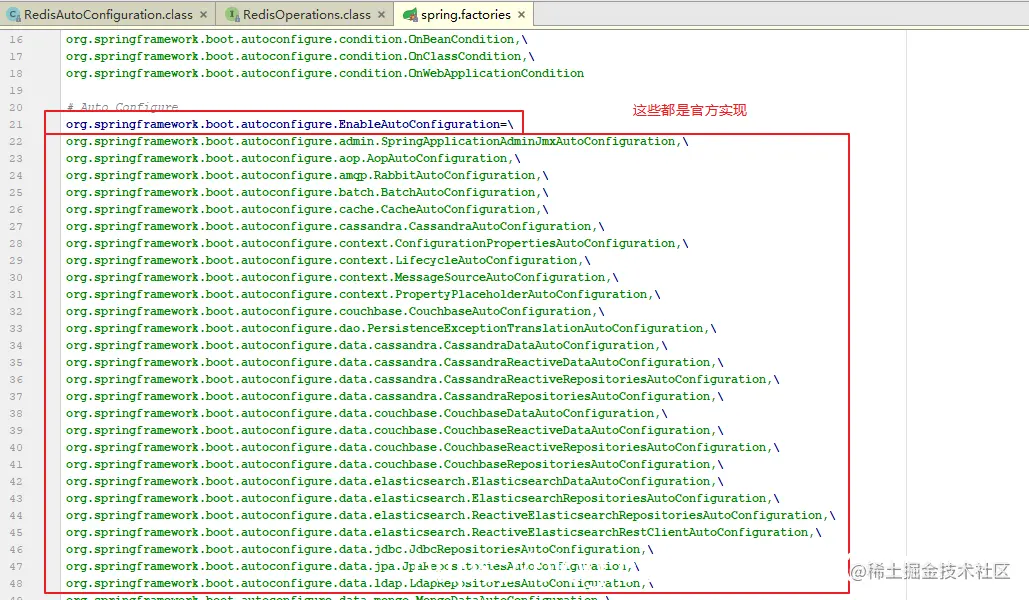Click the AopAutoConfiguration line

(x=293, y=159)
